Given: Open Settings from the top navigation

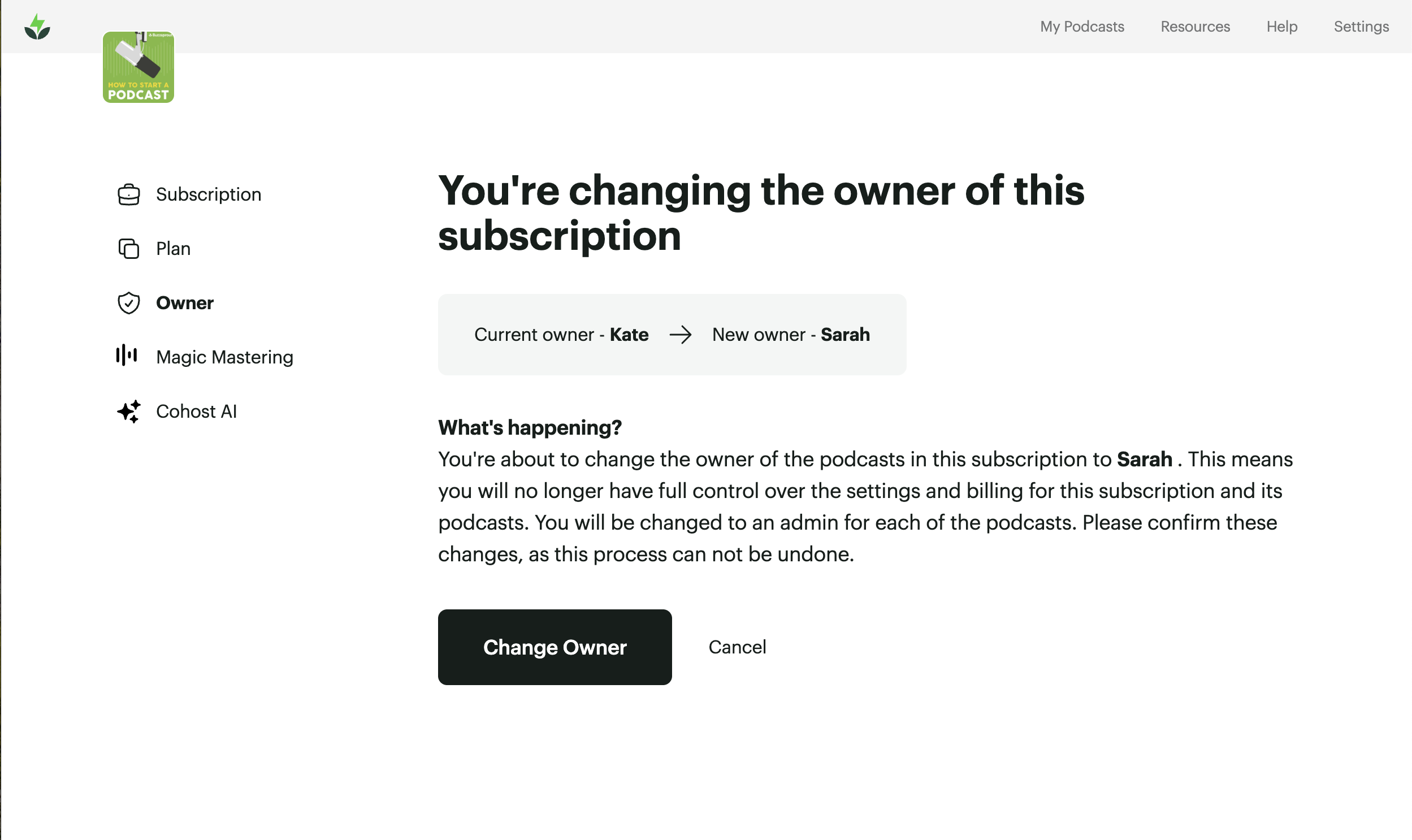Looking at the screenshot, I should click(x=1361, y=26).
